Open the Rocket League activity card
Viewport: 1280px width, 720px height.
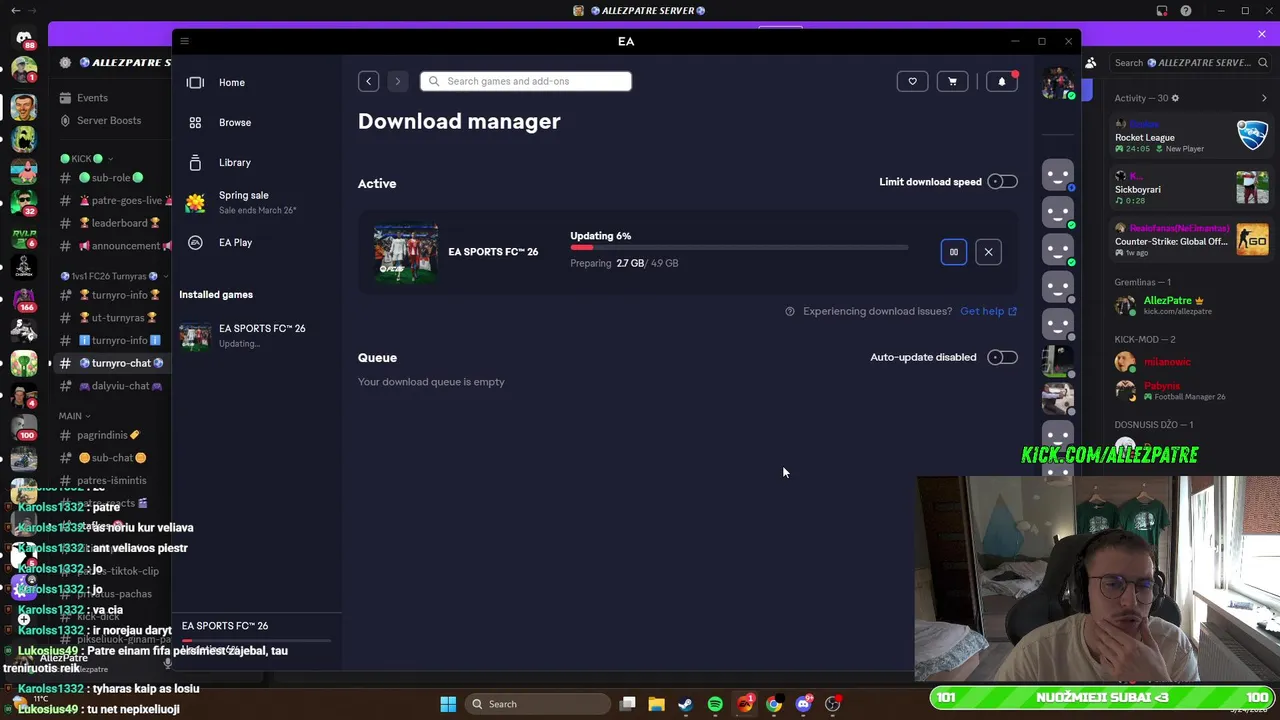pos(1192,136)
